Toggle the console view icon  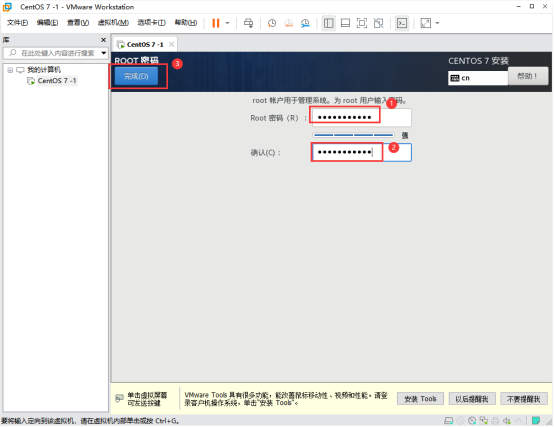(402, 23)
